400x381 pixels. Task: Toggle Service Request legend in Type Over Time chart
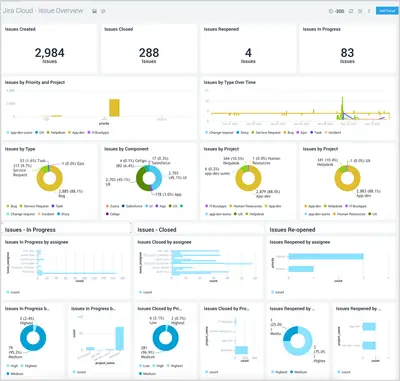pyautogui.click(x=266, y=132)
